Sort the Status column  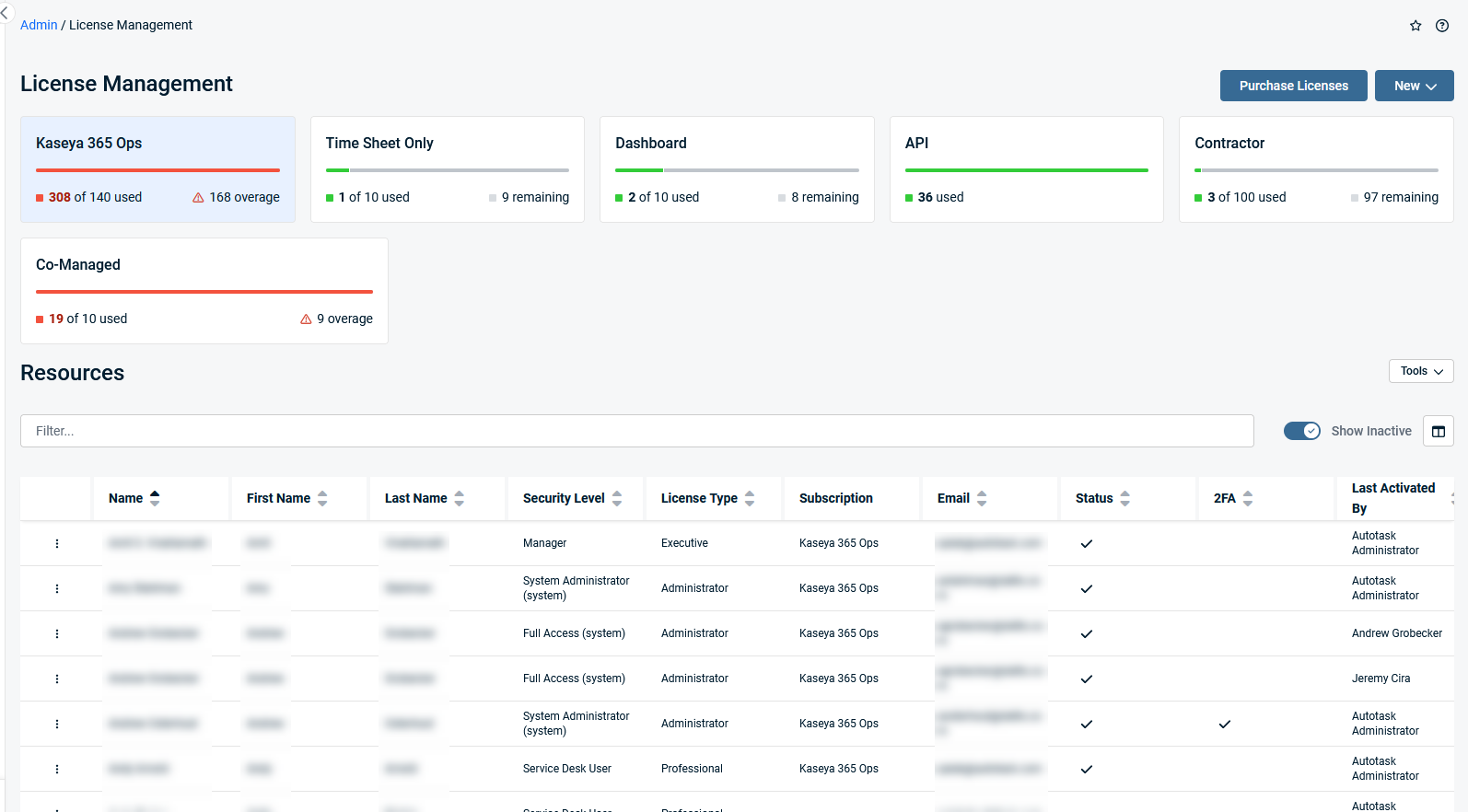1124,498
